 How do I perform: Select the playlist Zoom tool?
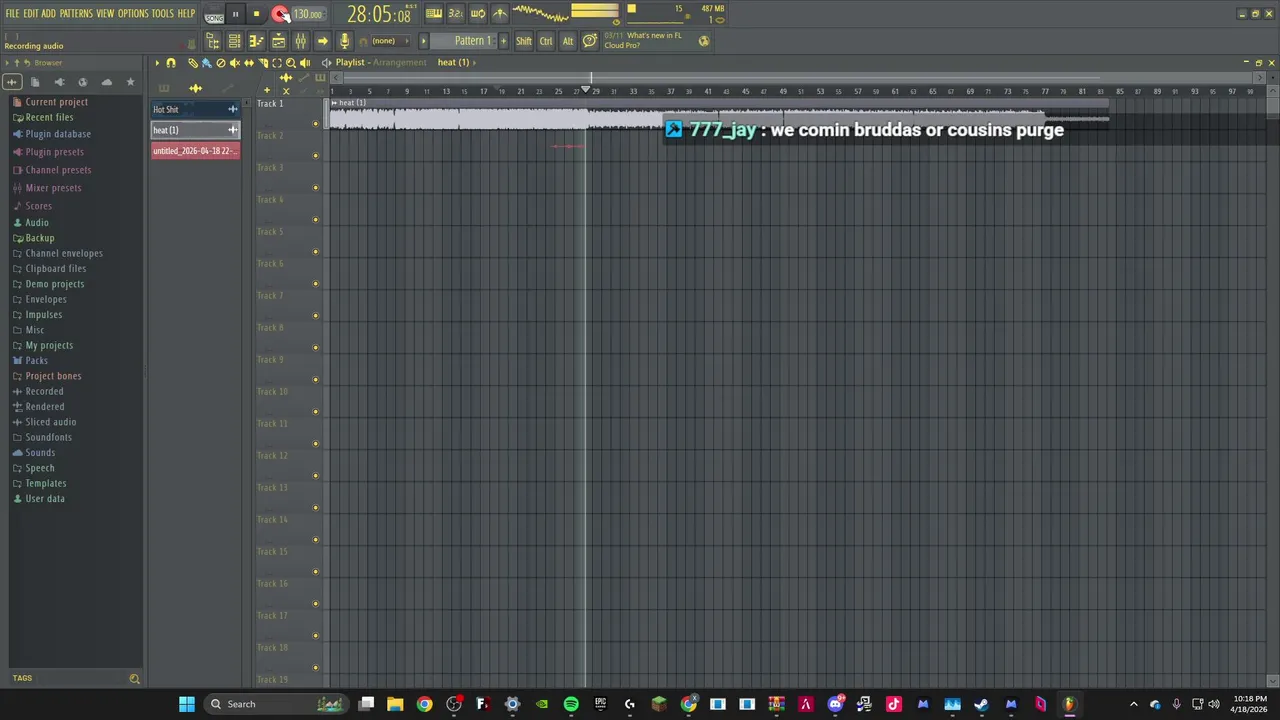291,62
